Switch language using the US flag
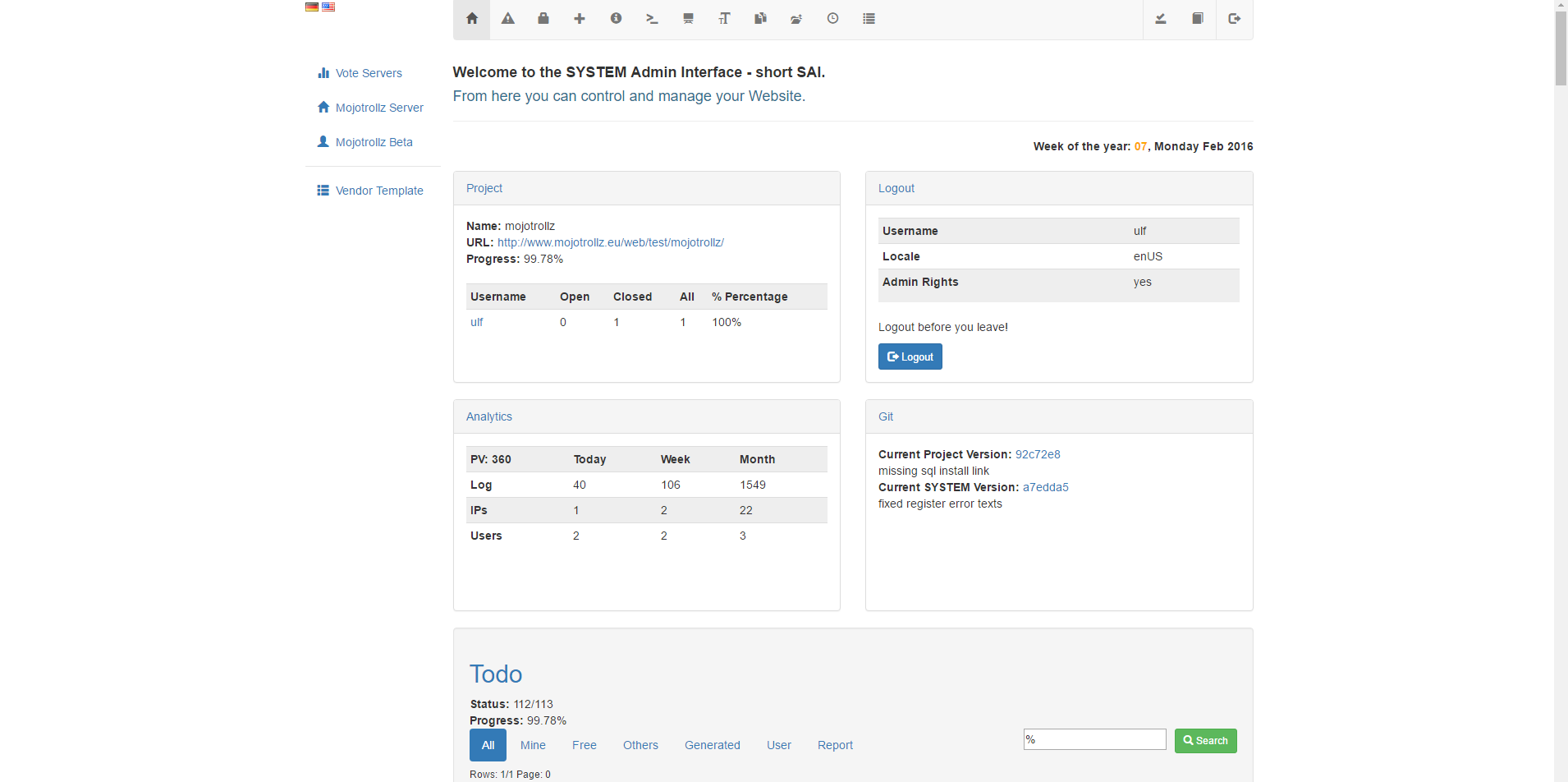This screenshot has width=1568, height=782. point(328,7)
